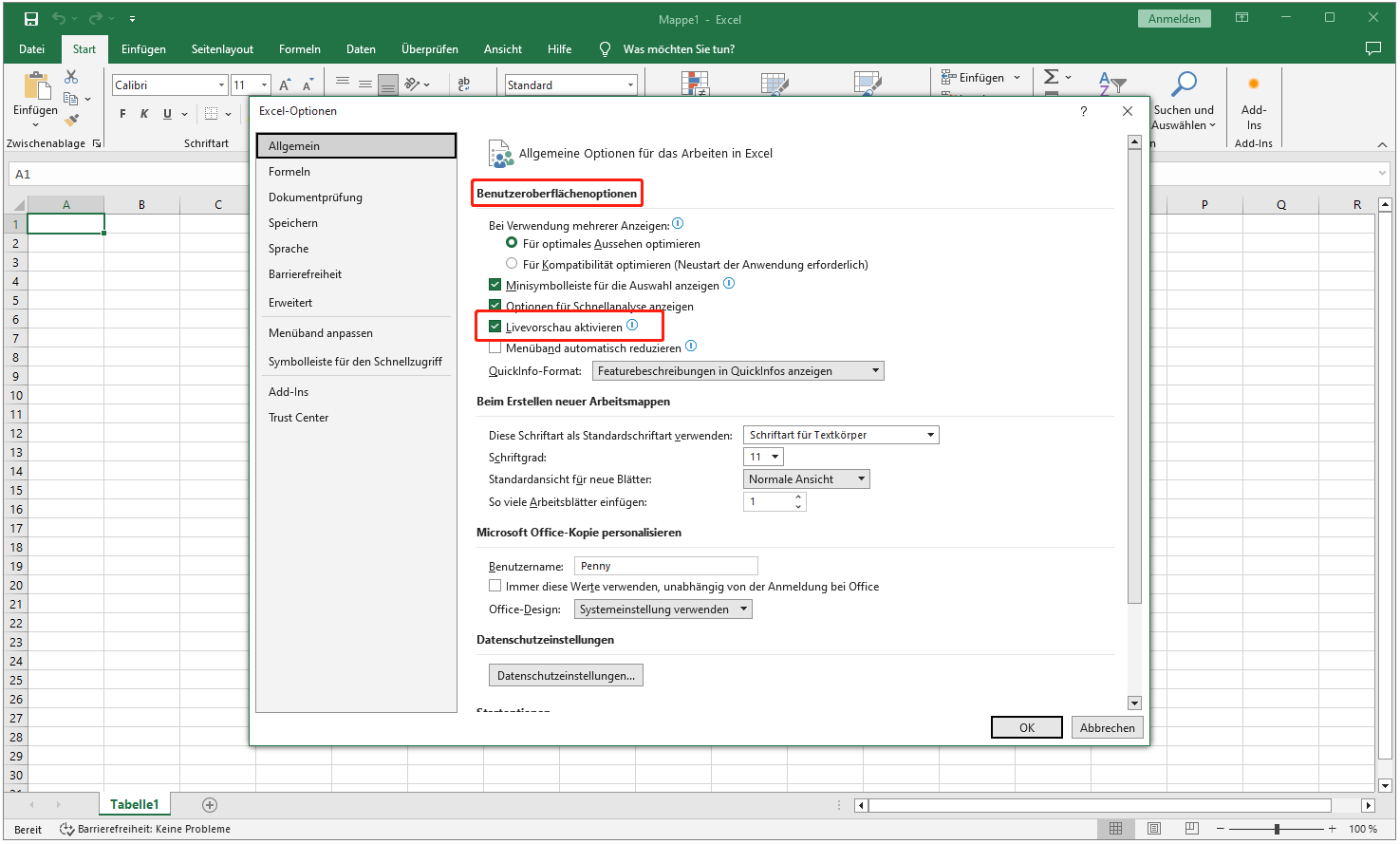Image resolution: width=1400 pixels, height=844 pixels.
Task: Click the dialog help question mark
Action: click(1083, 111)
